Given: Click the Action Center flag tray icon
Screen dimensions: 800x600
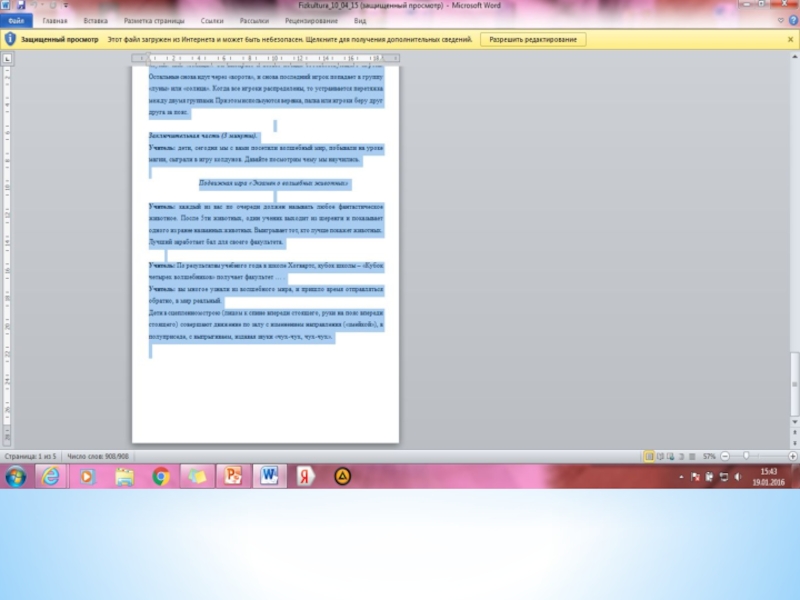Looking at the screenshot, I should 695,477.
